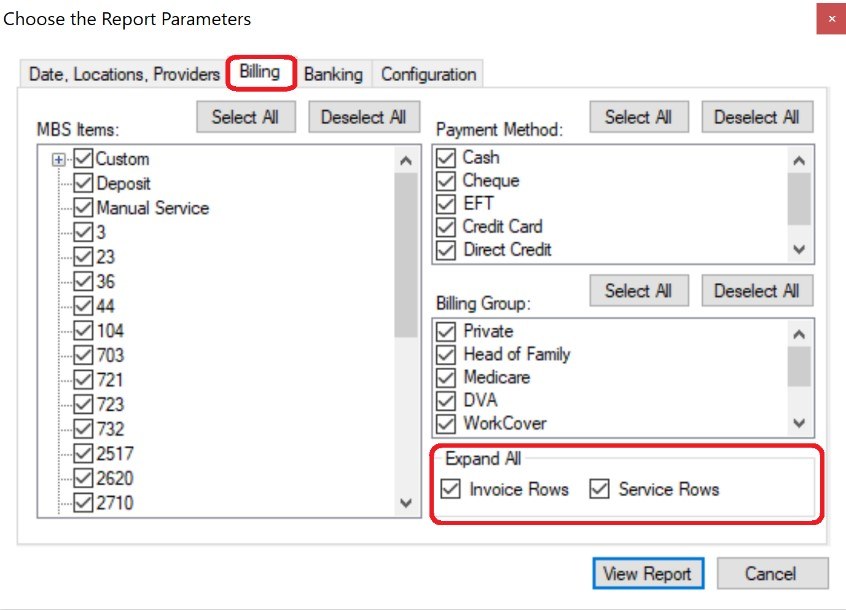846x610 pixels.
Task: Disable Expand All Service Rows
Action: 599,489
